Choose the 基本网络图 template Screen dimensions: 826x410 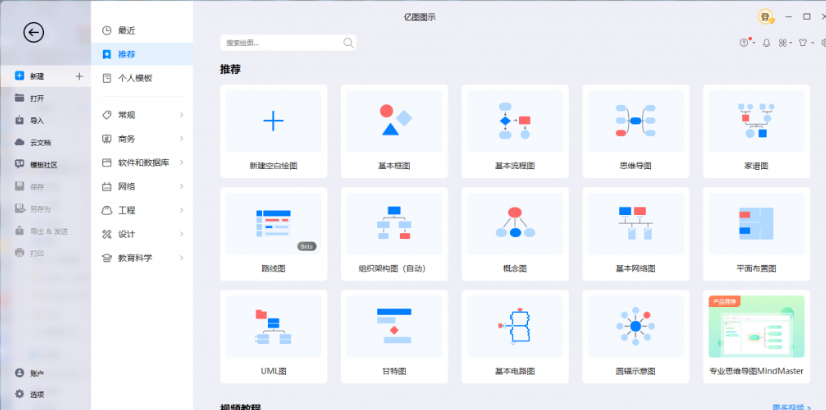(635, 234)
